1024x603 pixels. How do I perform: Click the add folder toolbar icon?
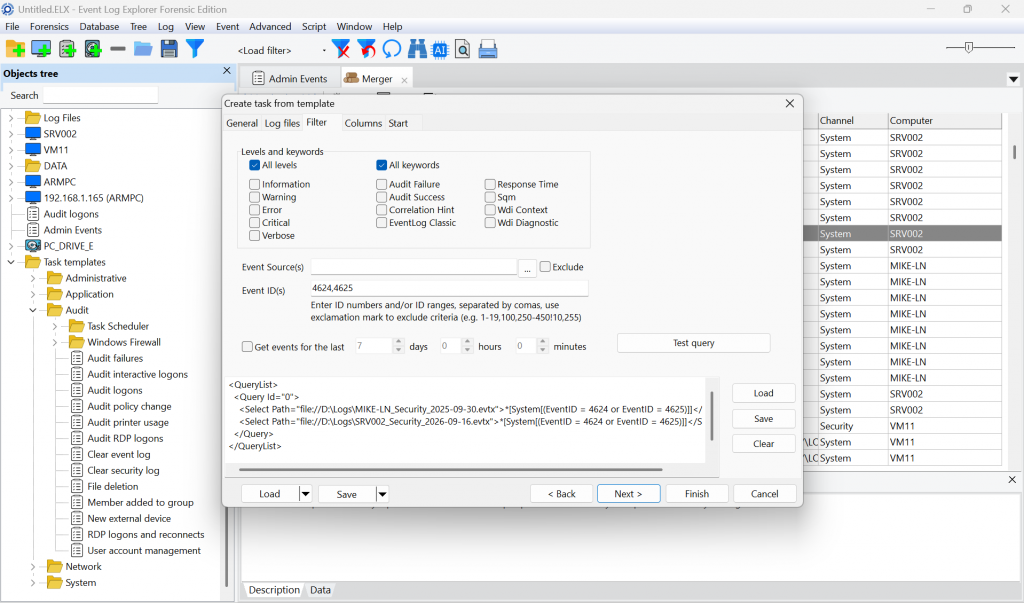(x=15, y=49)
